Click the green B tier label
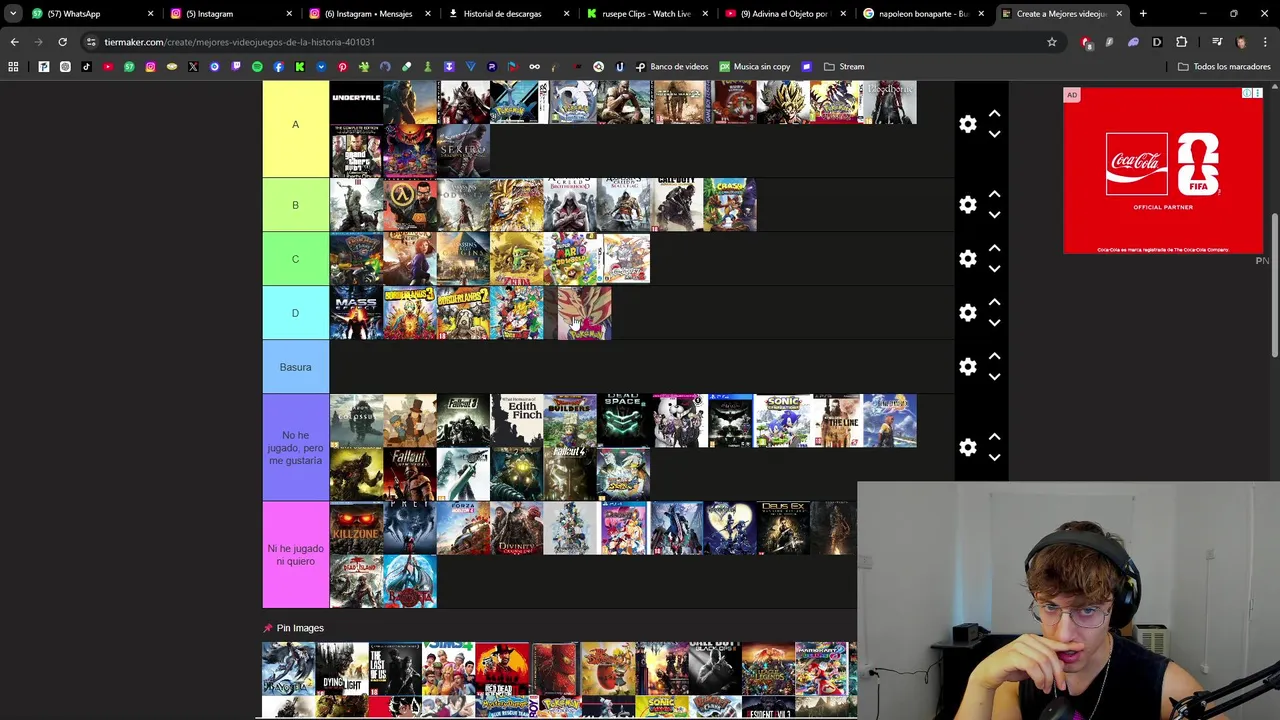This screenshot has width=1280, height=720. (x=295, y=205)
